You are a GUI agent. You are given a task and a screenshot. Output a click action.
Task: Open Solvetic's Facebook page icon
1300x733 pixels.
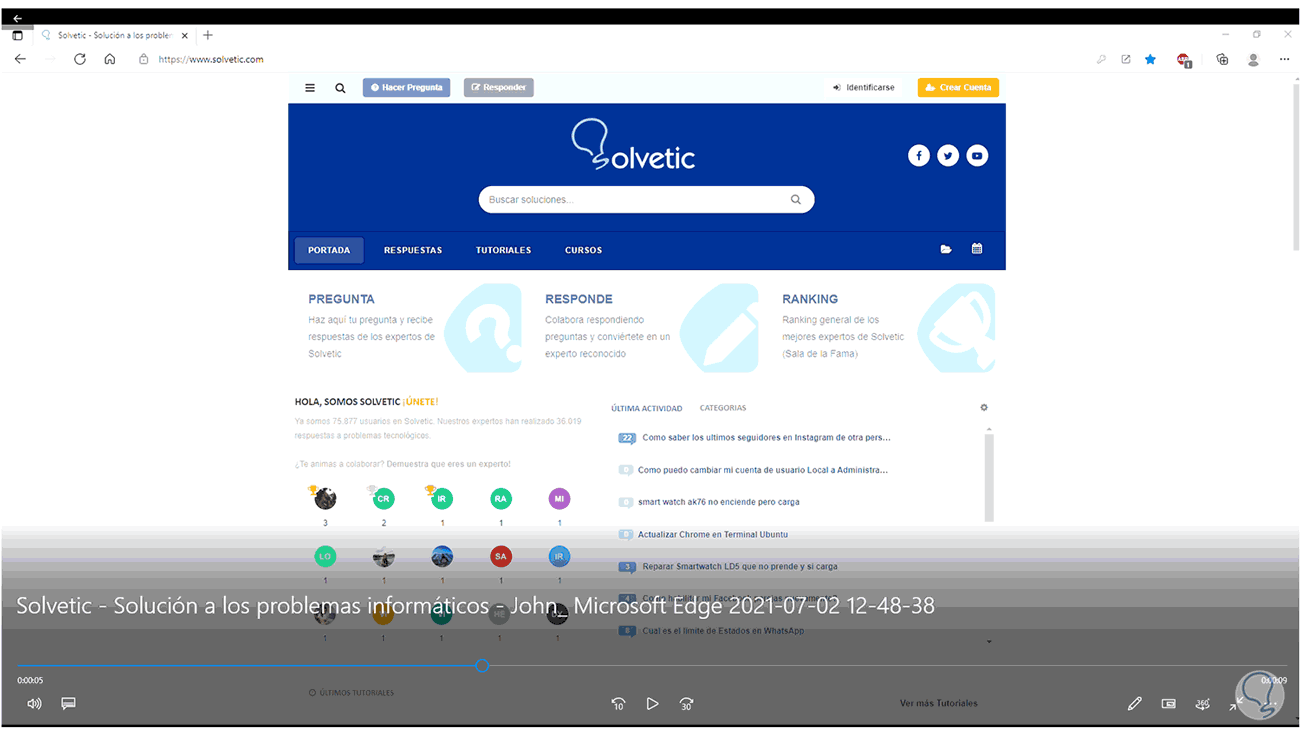click(919, 155)
